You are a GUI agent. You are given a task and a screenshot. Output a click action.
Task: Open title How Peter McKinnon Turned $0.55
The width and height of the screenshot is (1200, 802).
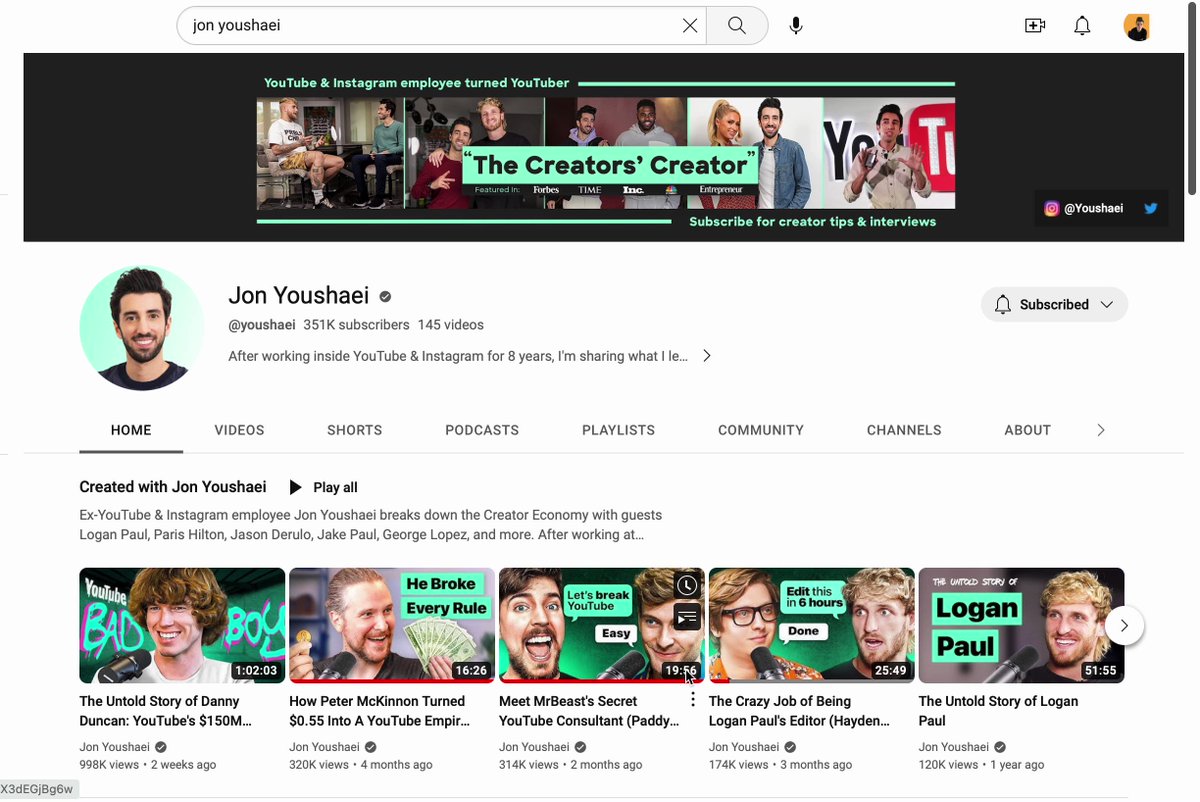pos(380,711)
